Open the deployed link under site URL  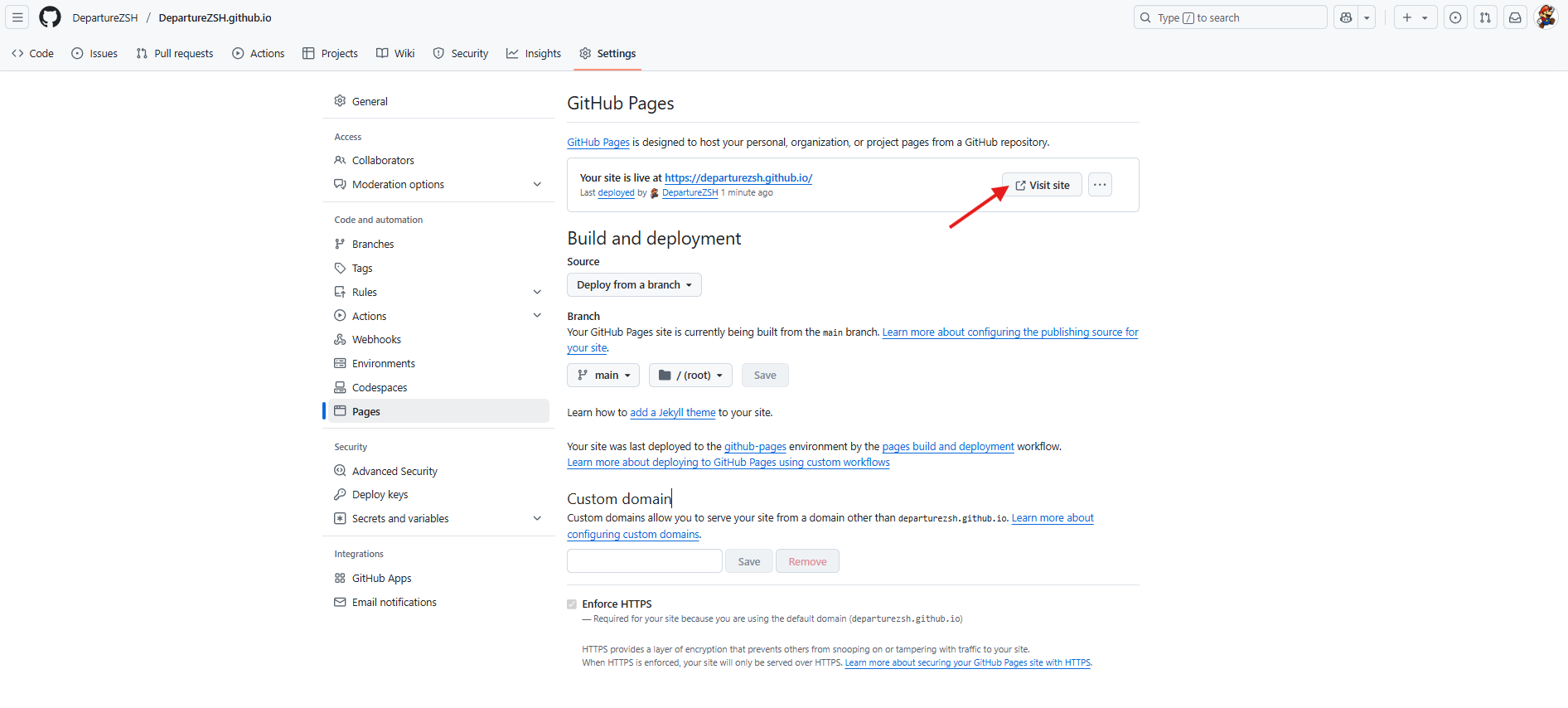click(616, 192)
